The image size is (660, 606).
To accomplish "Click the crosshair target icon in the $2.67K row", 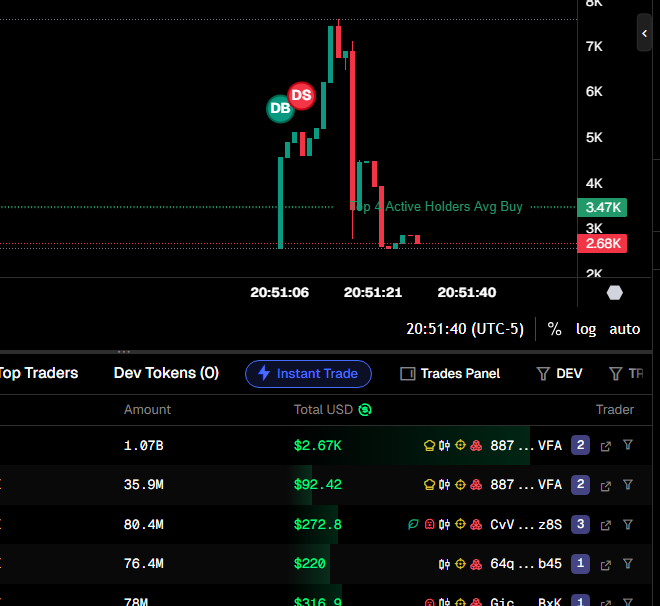I will [x=460, y=445].
